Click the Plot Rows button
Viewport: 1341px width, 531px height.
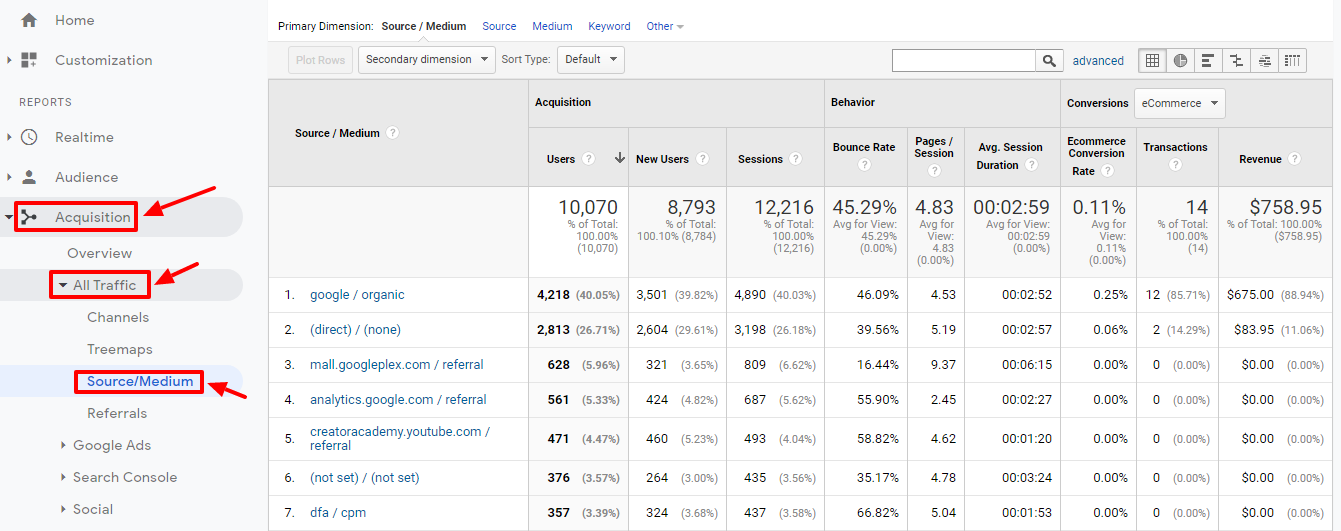pyautogui.click(x=320, y=60)
